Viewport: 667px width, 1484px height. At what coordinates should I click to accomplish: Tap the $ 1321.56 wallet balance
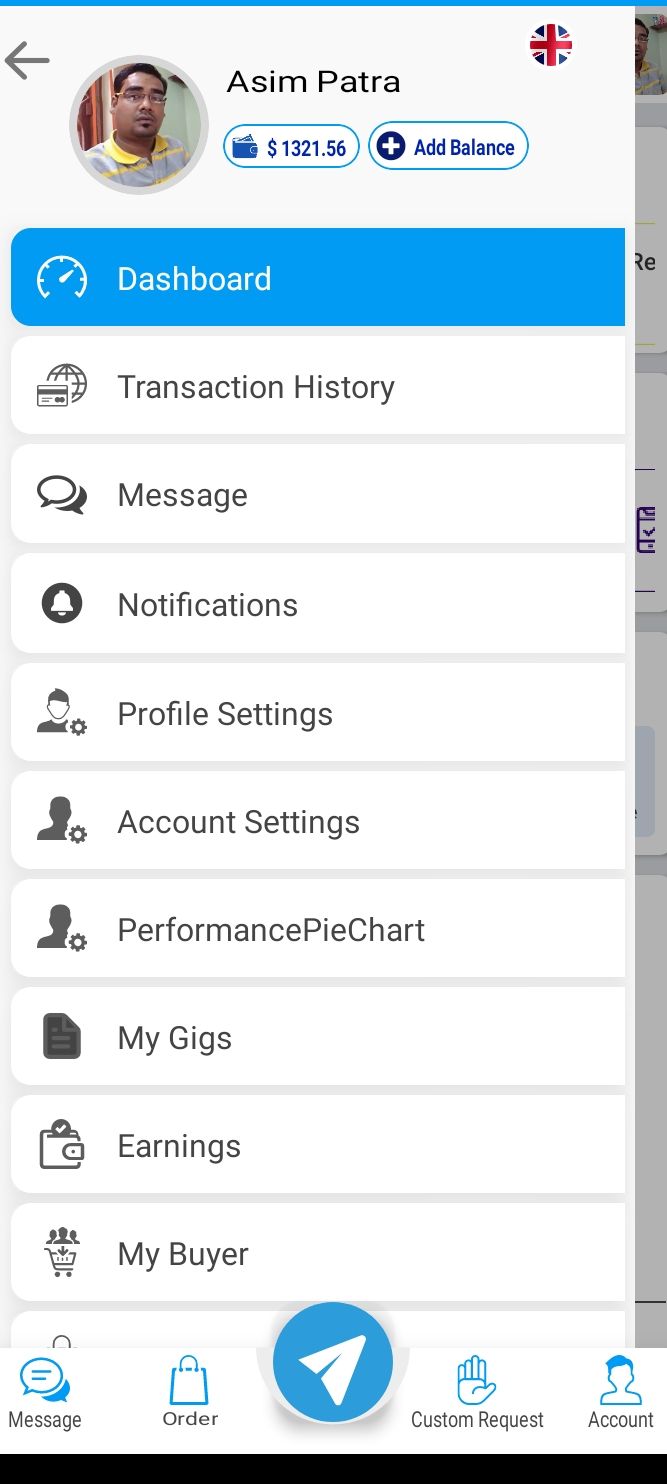pyautogui.click(x=291, y=148)
